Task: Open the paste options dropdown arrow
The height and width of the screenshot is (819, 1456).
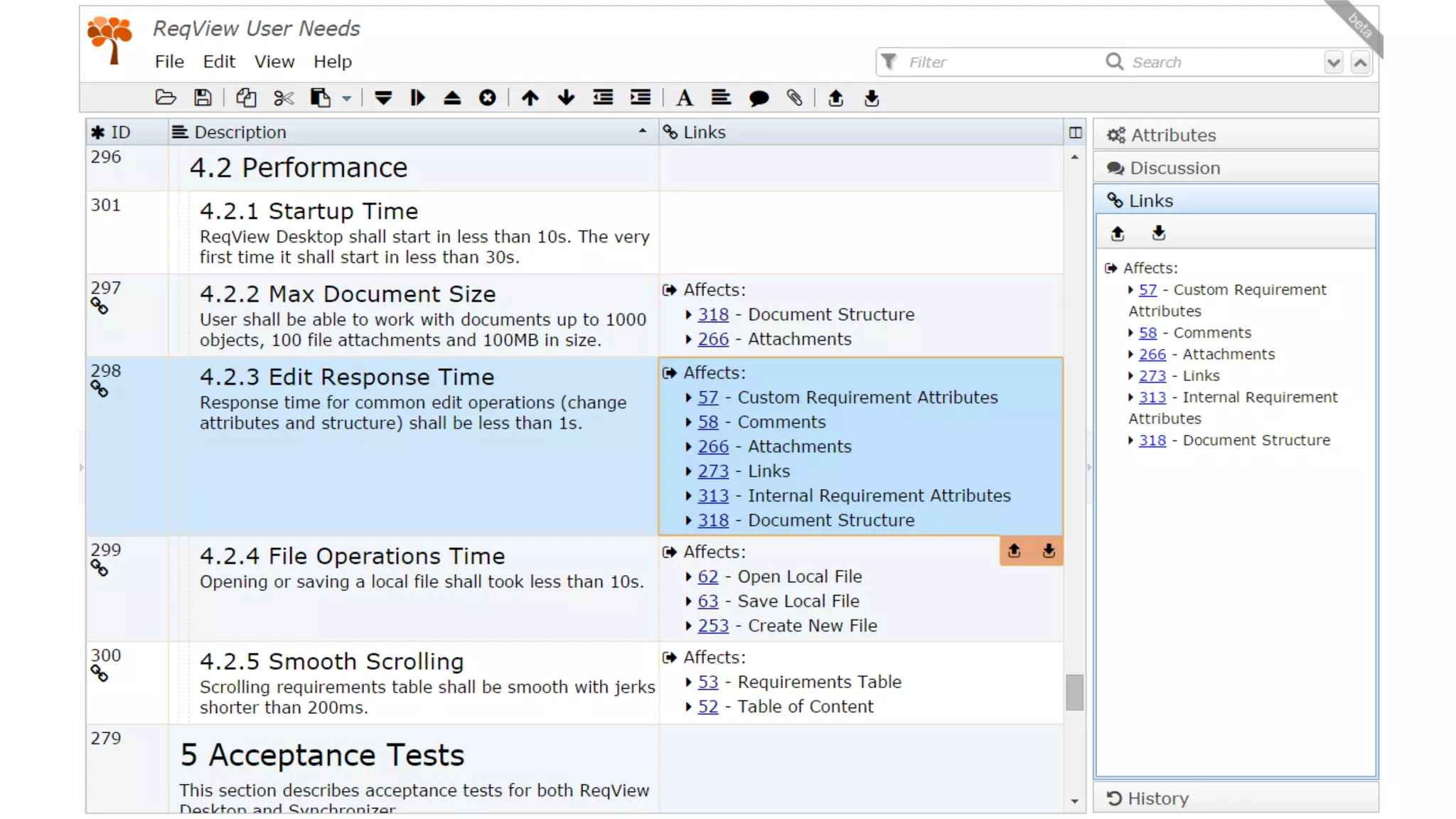Action: 347,98
